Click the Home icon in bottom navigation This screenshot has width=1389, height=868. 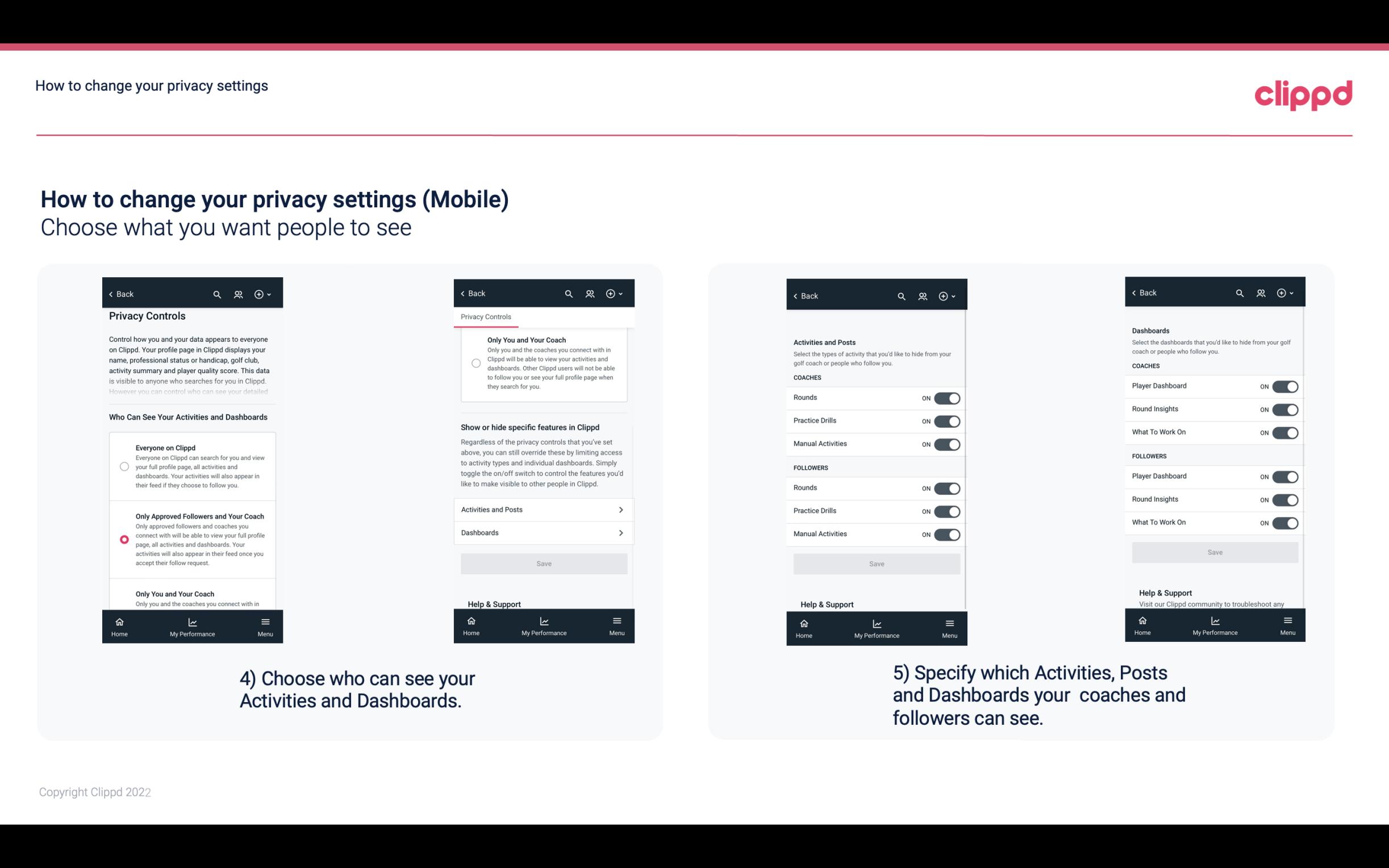click(119, 621)
